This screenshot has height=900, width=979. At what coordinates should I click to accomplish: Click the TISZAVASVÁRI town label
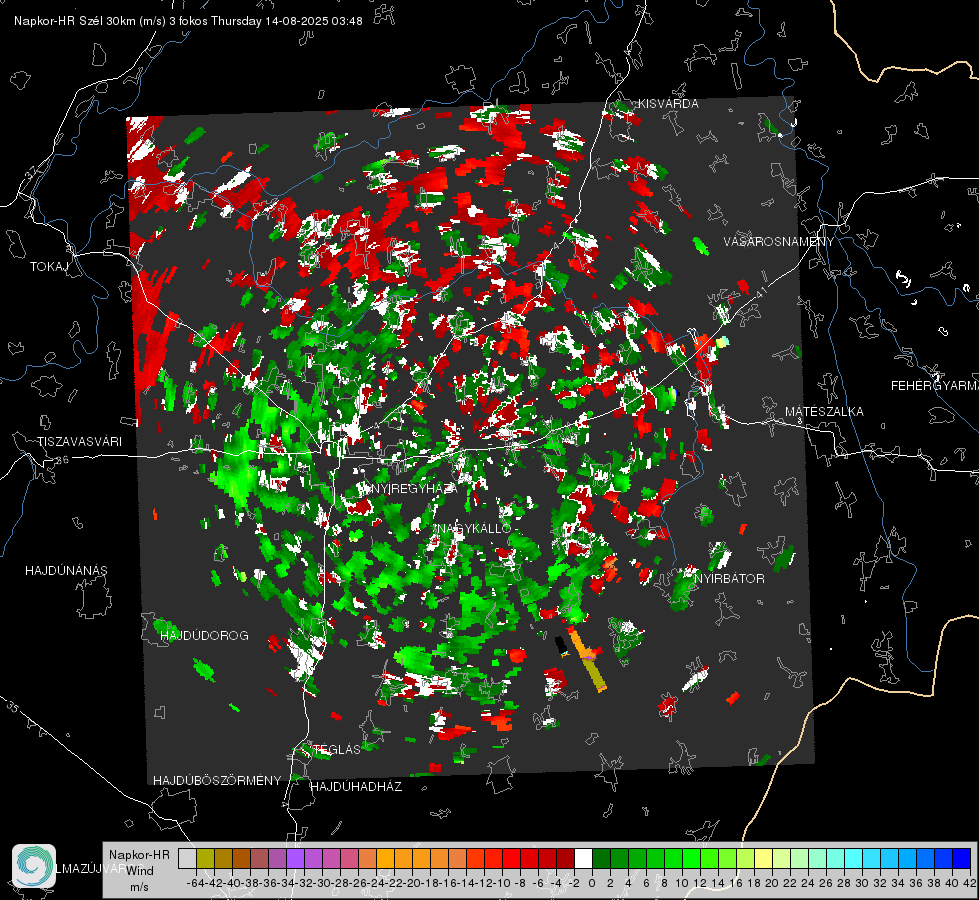[x=79, y=442]
